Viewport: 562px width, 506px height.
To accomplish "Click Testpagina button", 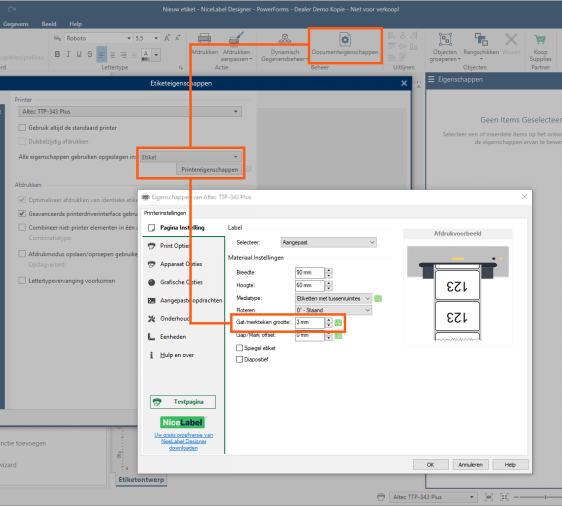I will pyautogui.click(x=183, y=402).
